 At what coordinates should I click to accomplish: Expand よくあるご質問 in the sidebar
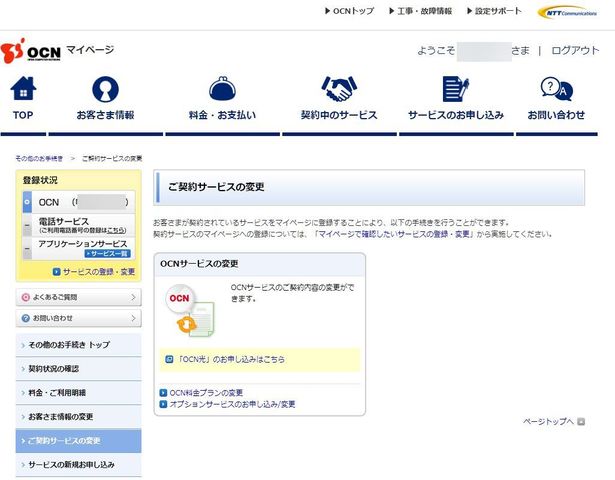pyautogui.click(x=78, y=297)
